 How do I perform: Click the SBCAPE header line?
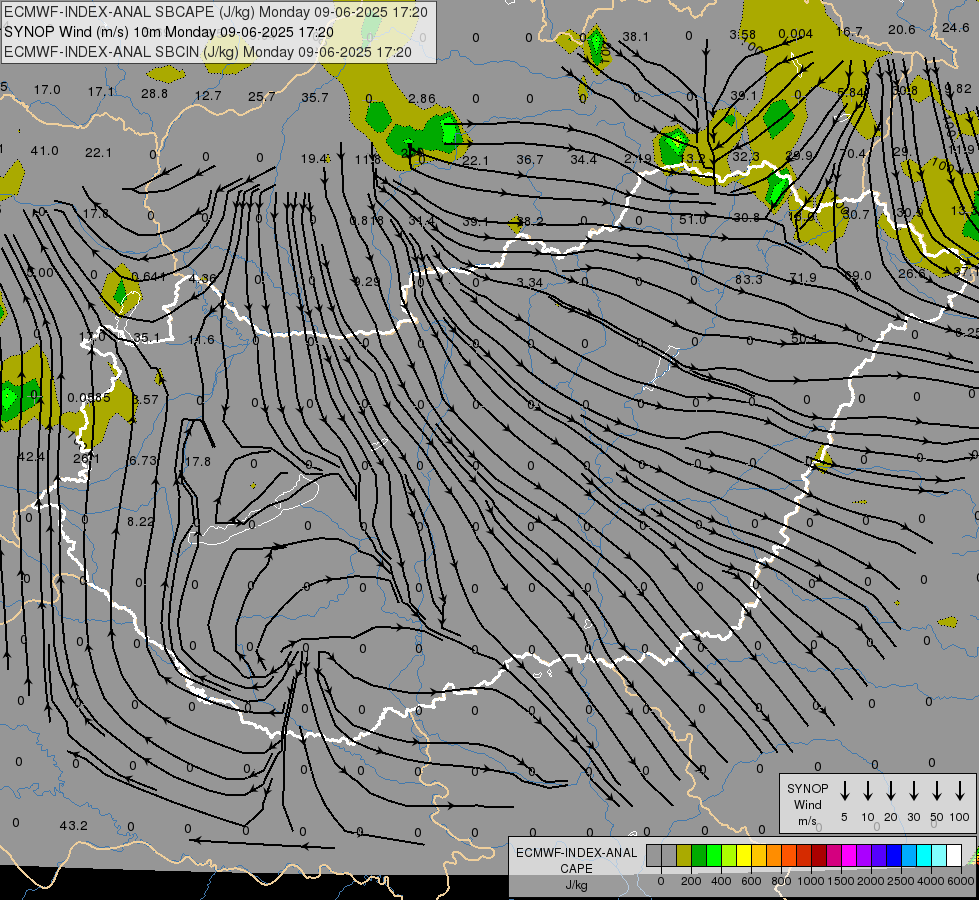click(x=216, y=12)
